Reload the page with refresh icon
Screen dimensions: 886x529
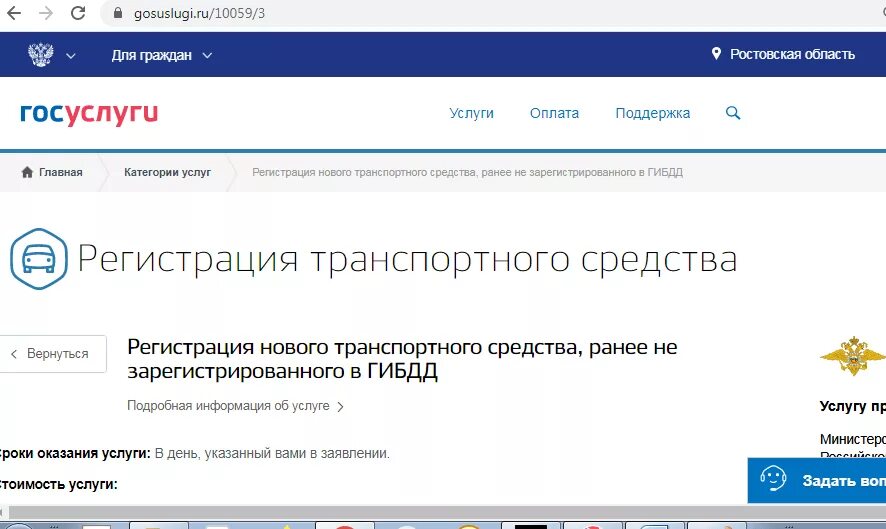click(78, 13)
